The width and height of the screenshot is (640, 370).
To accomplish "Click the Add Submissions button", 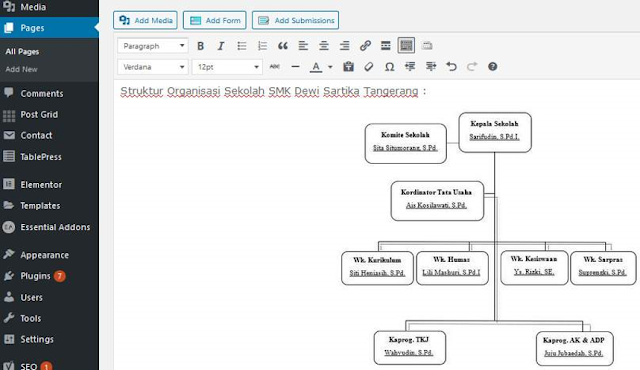I will (296, 20).
